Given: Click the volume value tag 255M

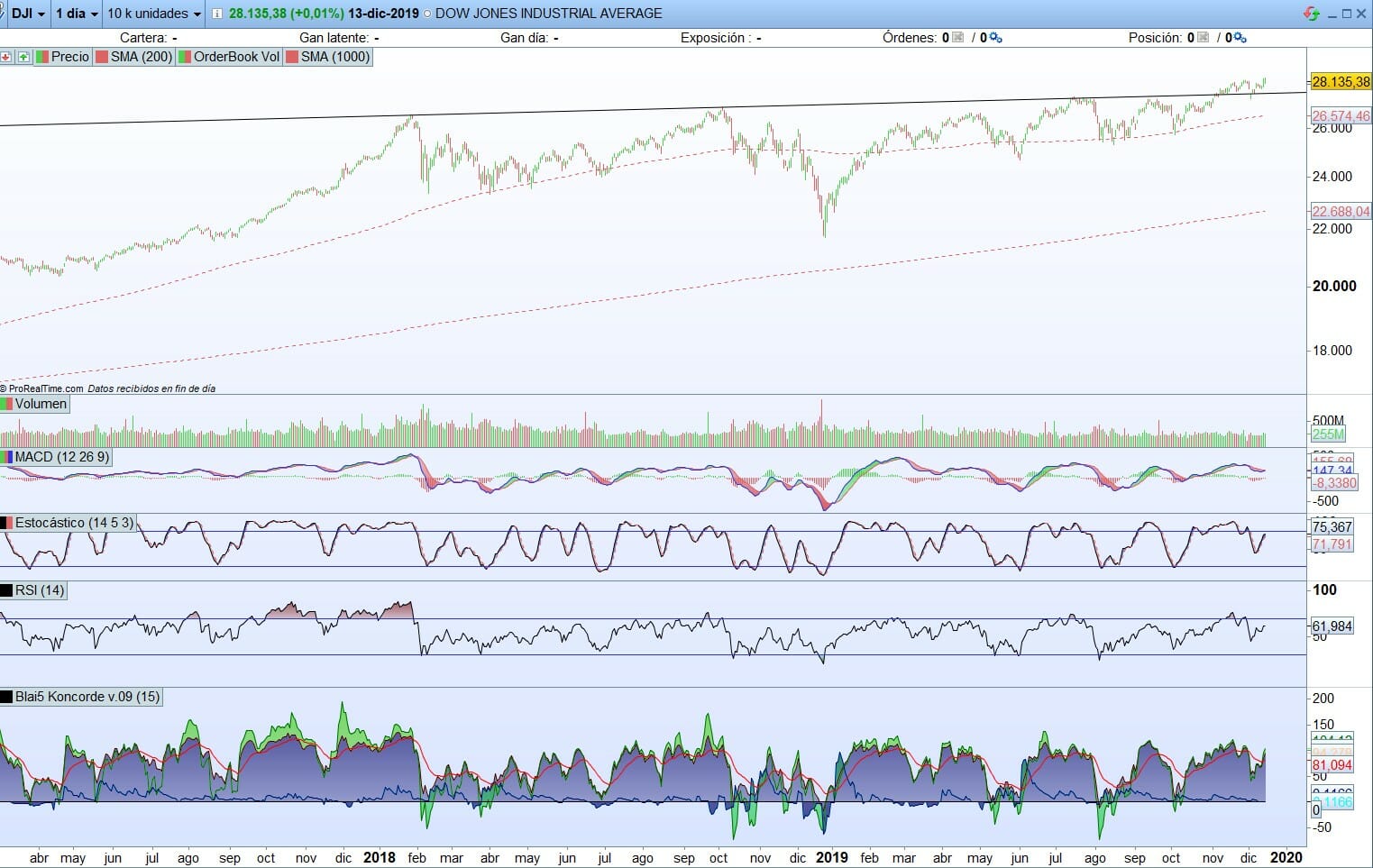Looking at the screenshot, I should 1328,434.
